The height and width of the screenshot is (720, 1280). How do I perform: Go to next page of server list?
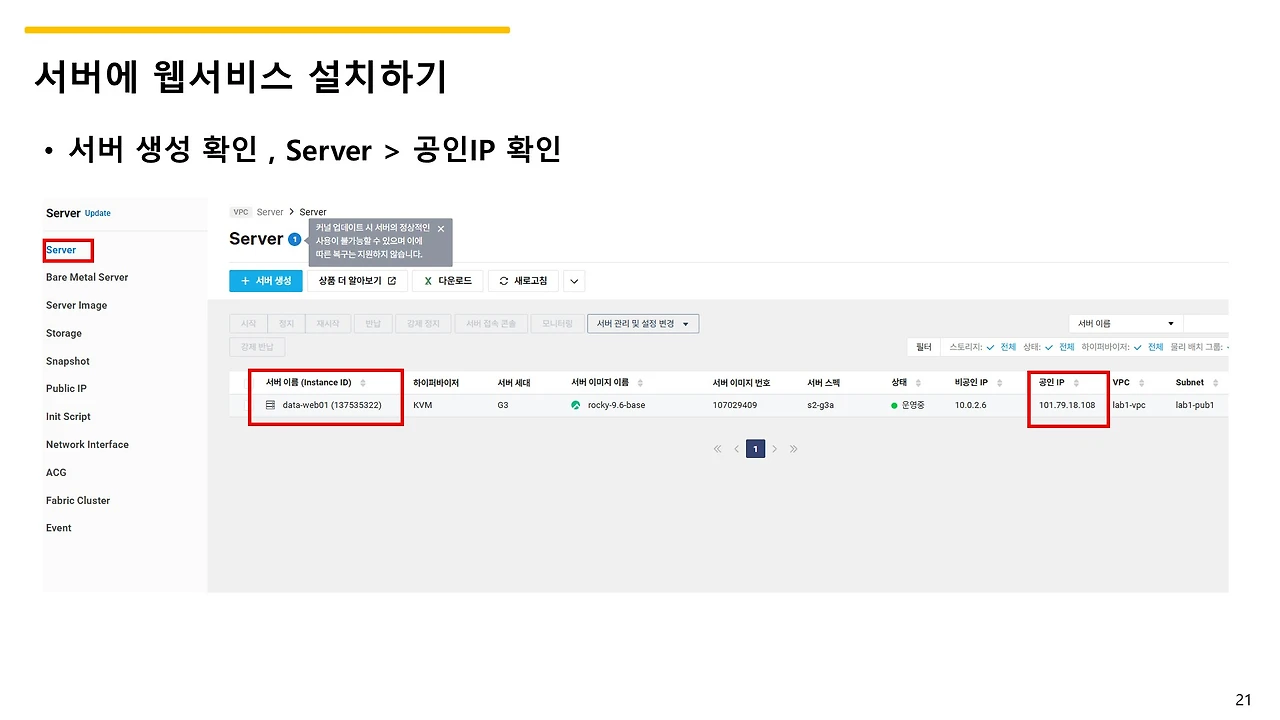point(774,449)
